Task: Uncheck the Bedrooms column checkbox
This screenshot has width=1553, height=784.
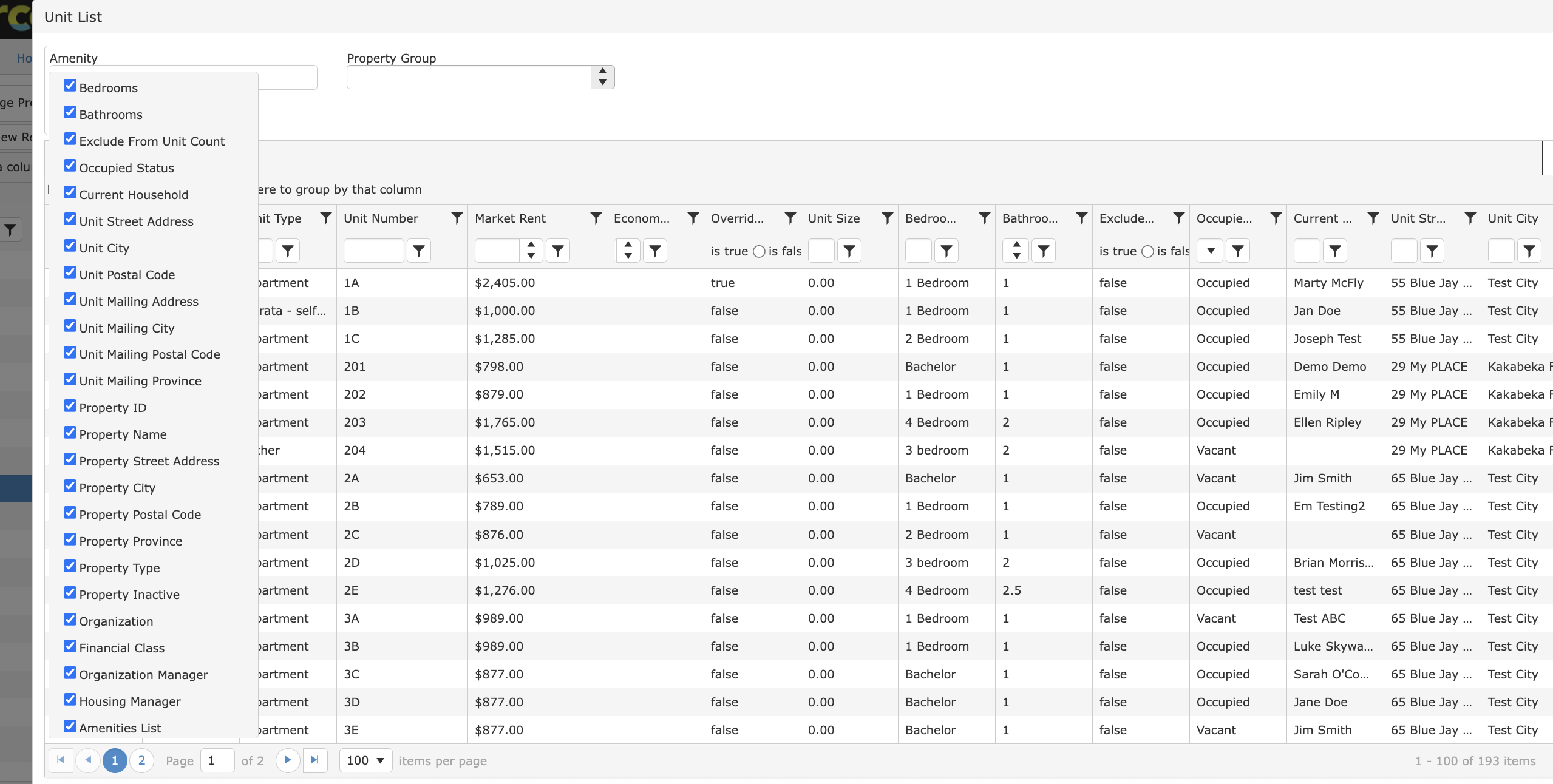Action: 70,86
